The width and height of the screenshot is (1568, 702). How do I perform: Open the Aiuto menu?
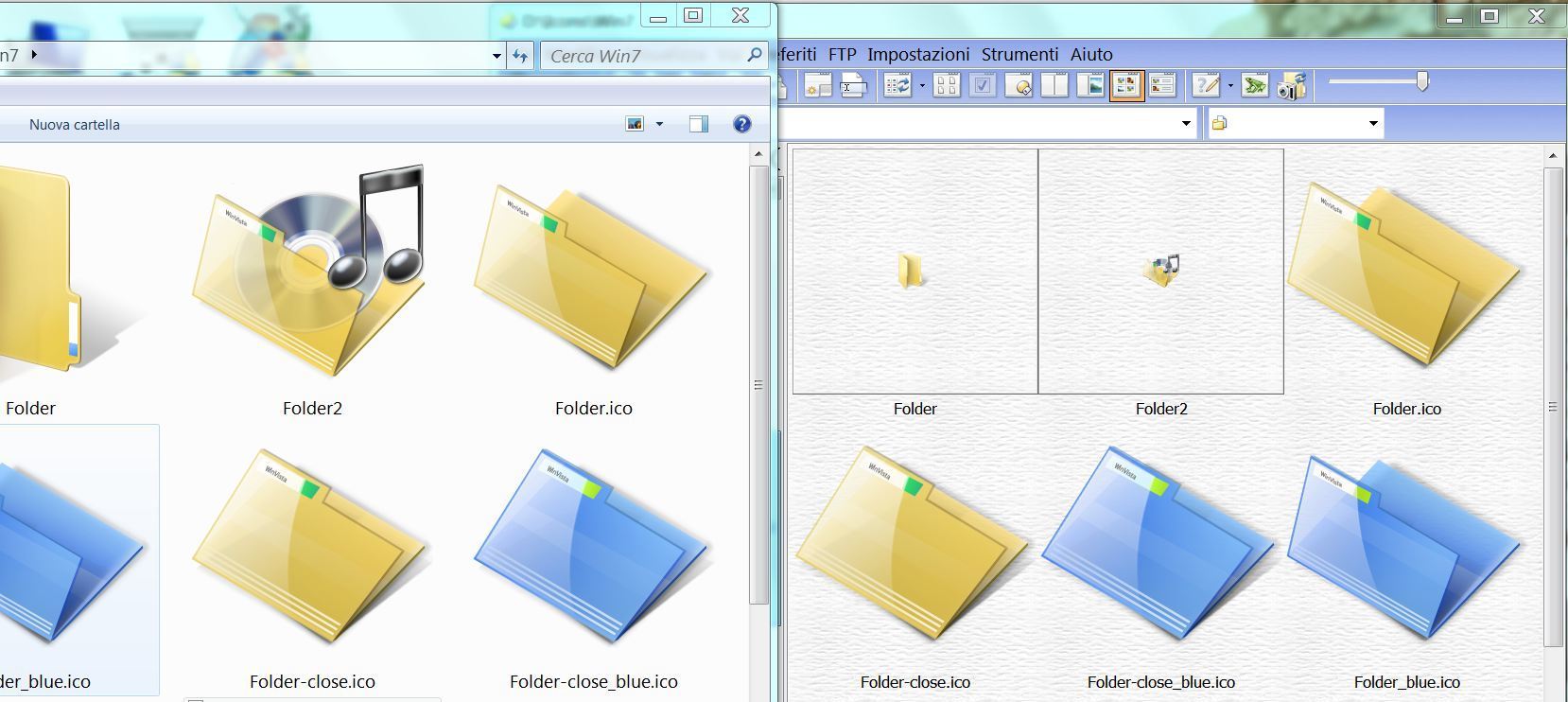[x=1091, y=54]
